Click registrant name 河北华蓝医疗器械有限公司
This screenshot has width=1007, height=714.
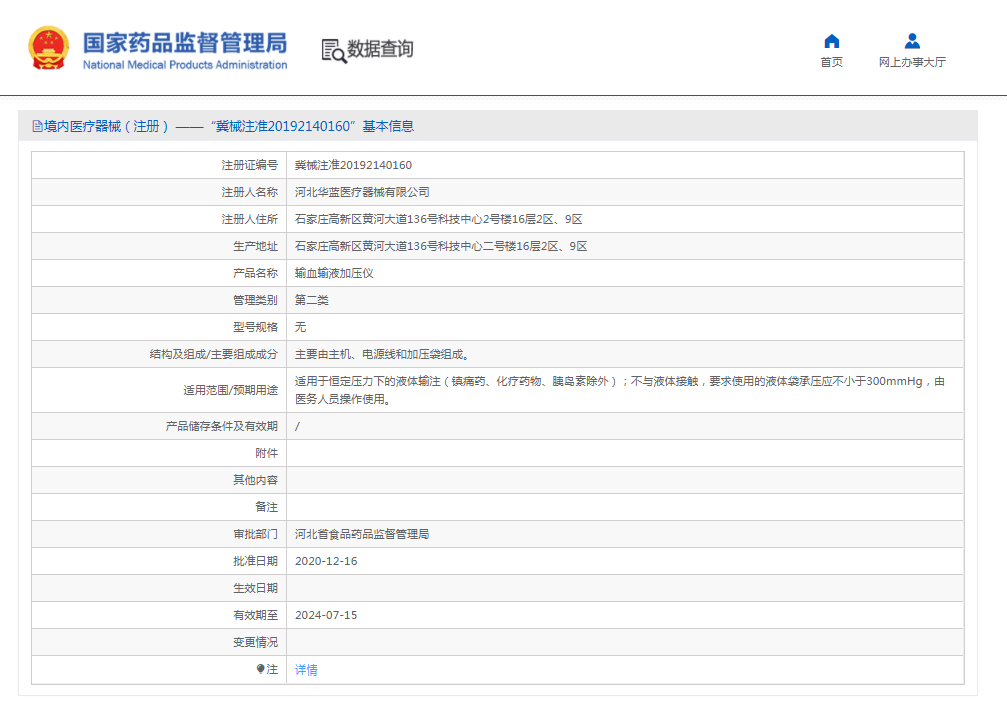(x=362, y=192)
